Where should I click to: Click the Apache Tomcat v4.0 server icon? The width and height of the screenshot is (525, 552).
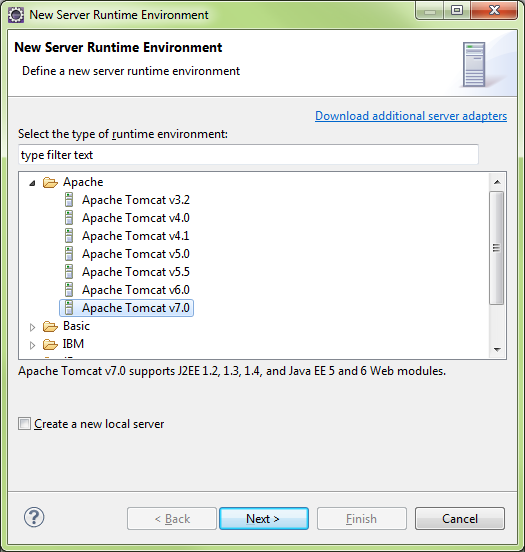(x=69, y=218)
